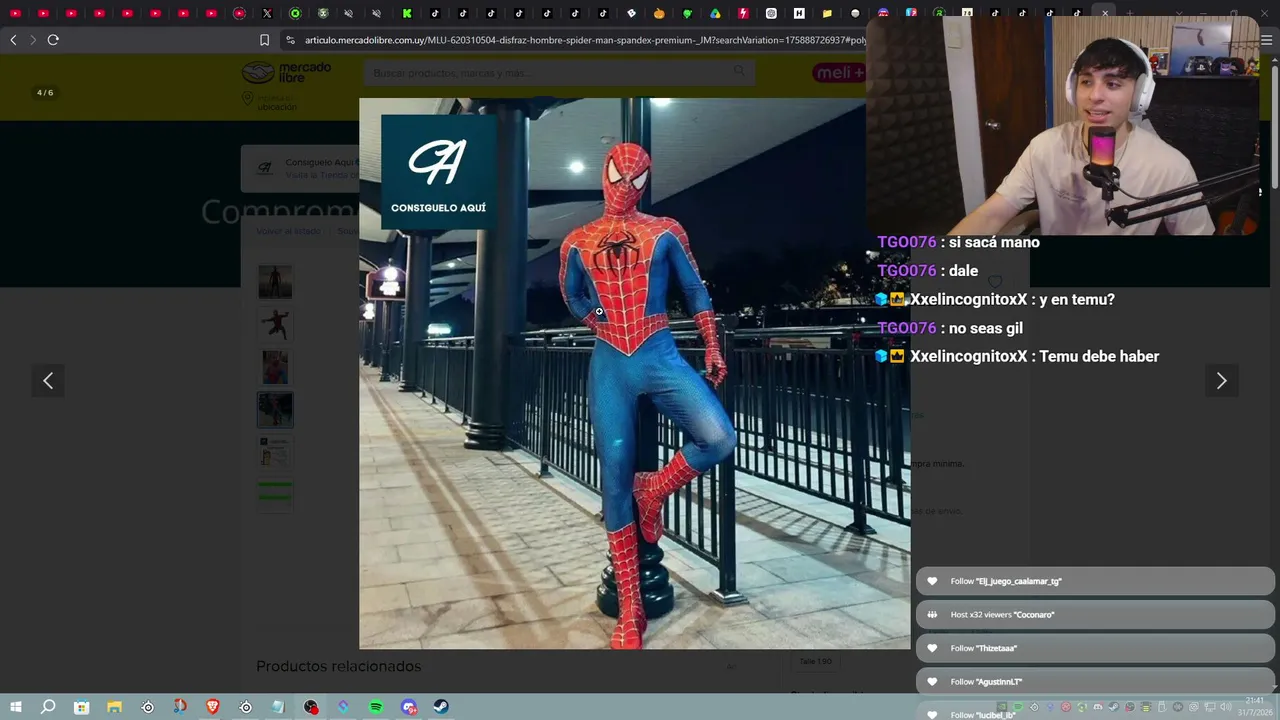
Task: Go to the previous product photo arrow
Action: (x=48, y=380)
